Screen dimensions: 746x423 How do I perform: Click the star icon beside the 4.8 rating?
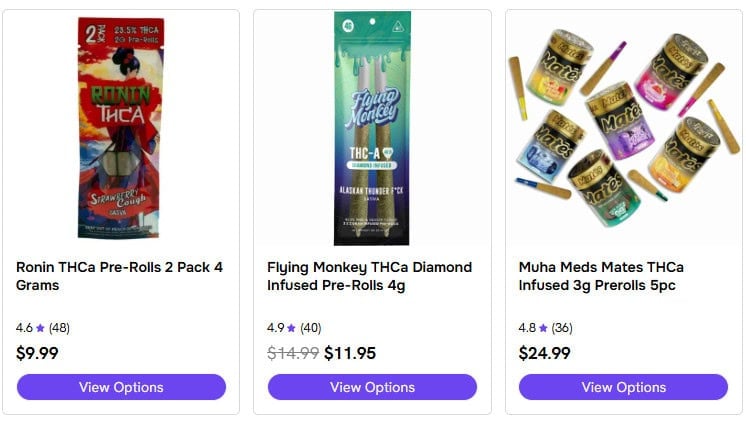click(543, 328)
